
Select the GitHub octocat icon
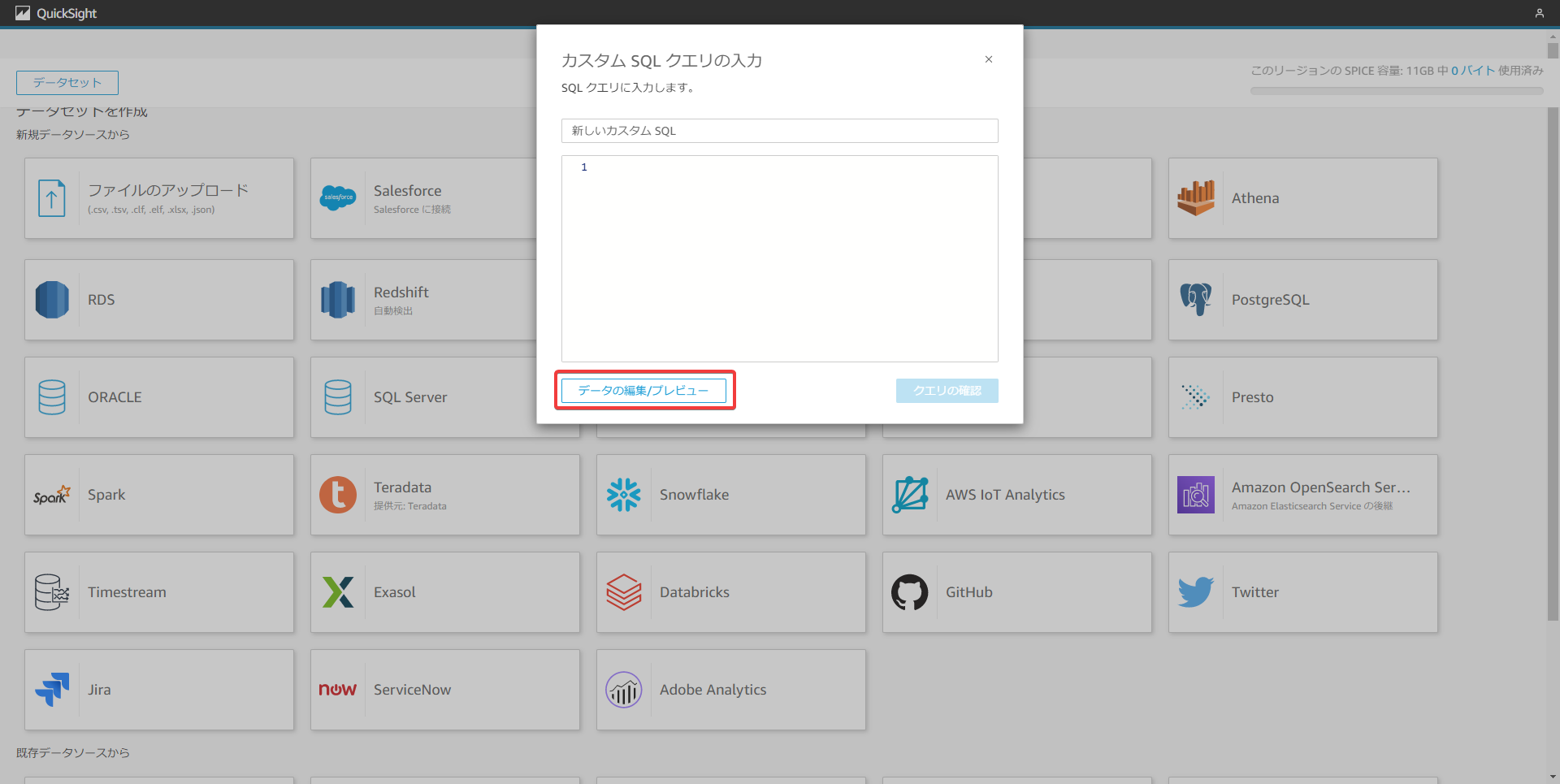click(910, 592)
